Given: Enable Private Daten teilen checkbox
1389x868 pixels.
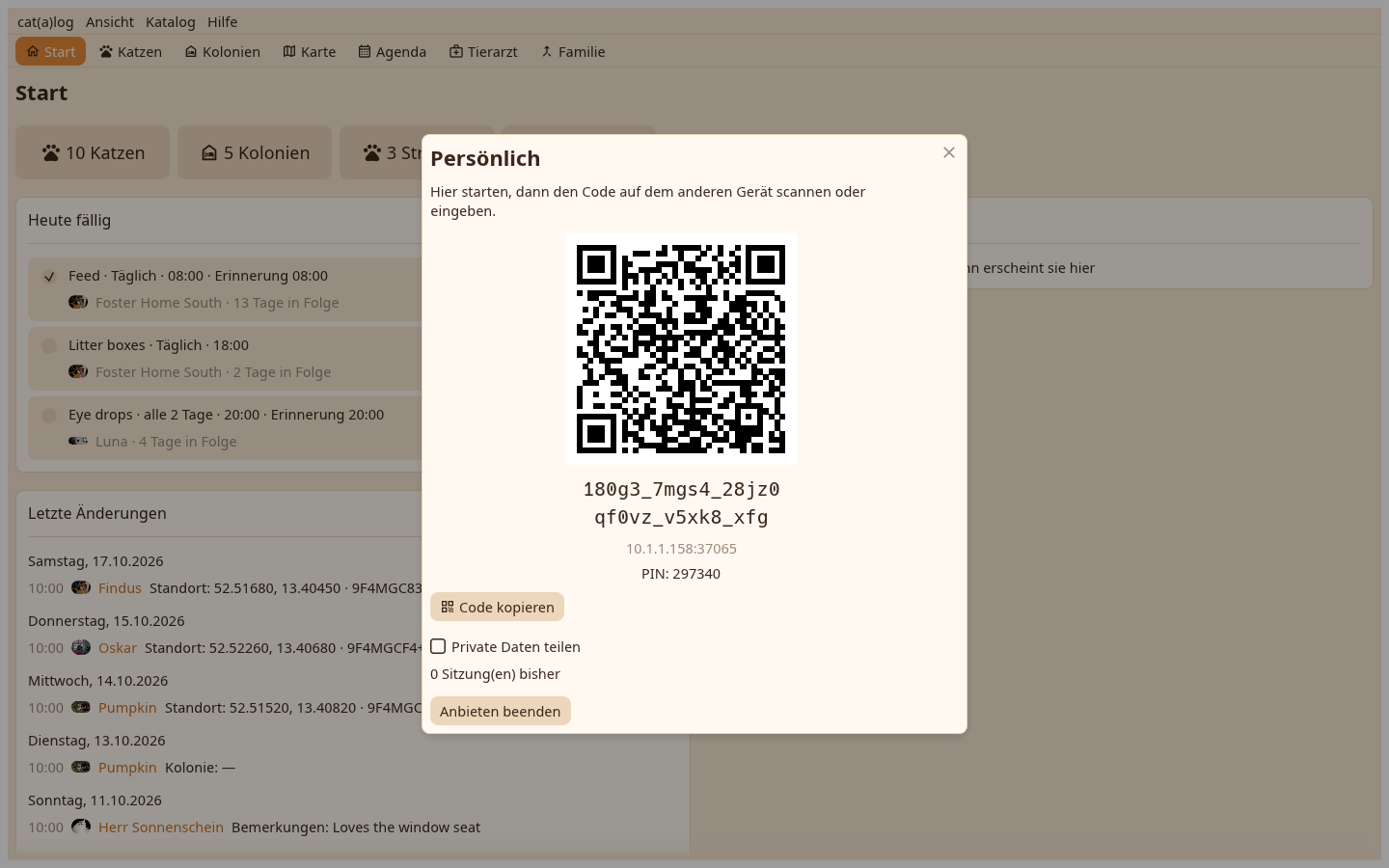Looking at the screenshot, I should click(438, 646).
